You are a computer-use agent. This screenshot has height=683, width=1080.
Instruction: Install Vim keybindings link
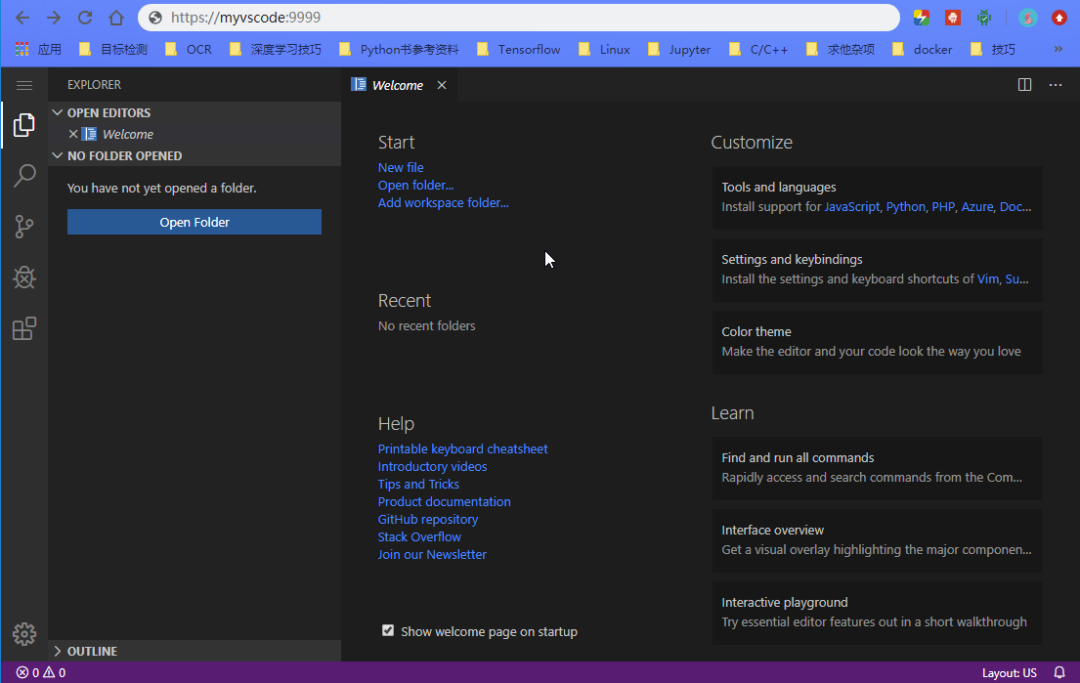pyautogui.click(x=987, y=279)
